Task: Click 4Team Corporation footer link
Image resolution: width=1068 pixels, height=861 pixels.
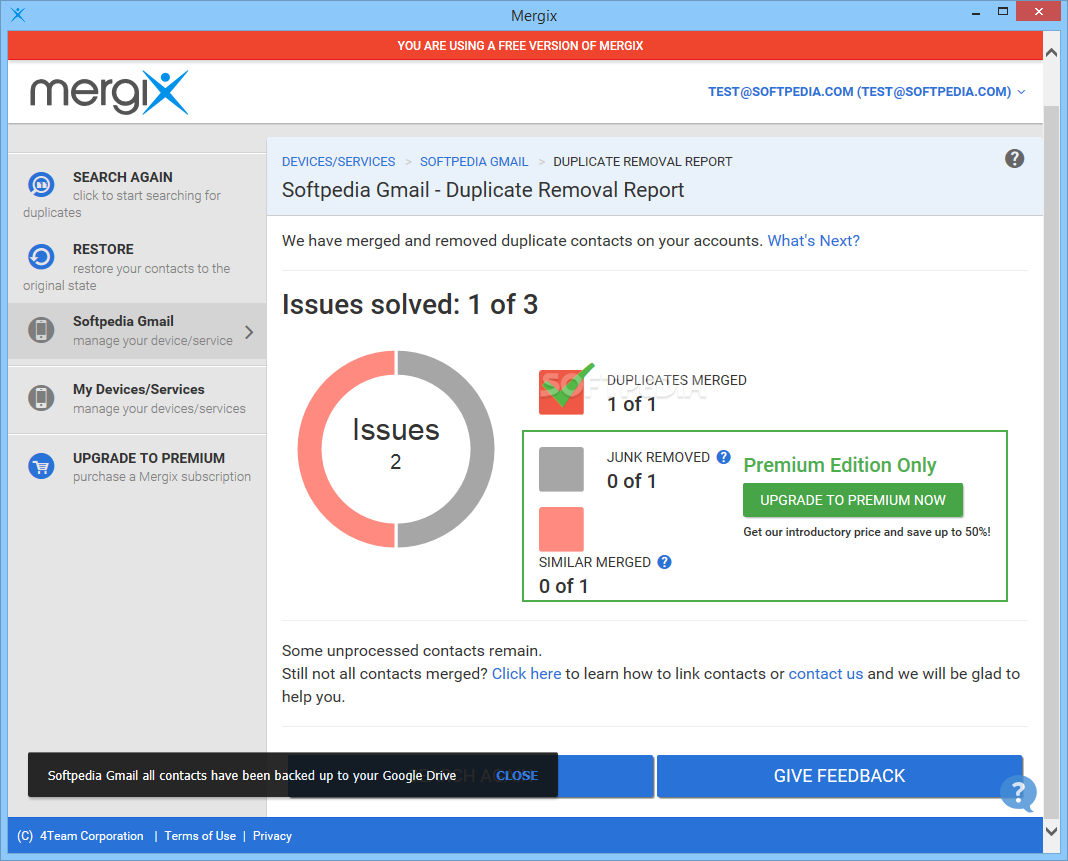Action: point(92,836)
